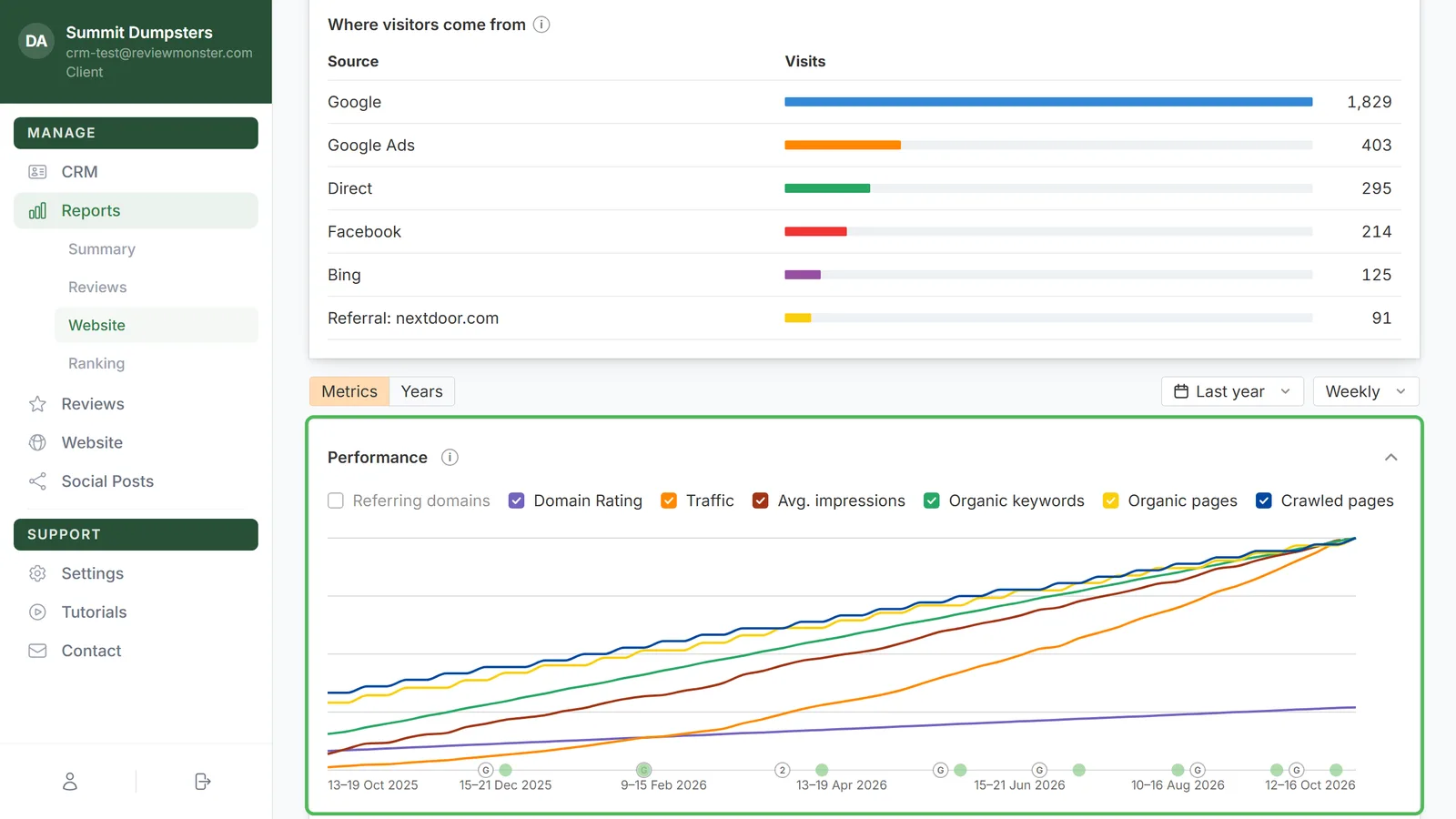1456x819 pixels.
Task: Disable the Avg. impressions checkbox
Action: [760, 500]
